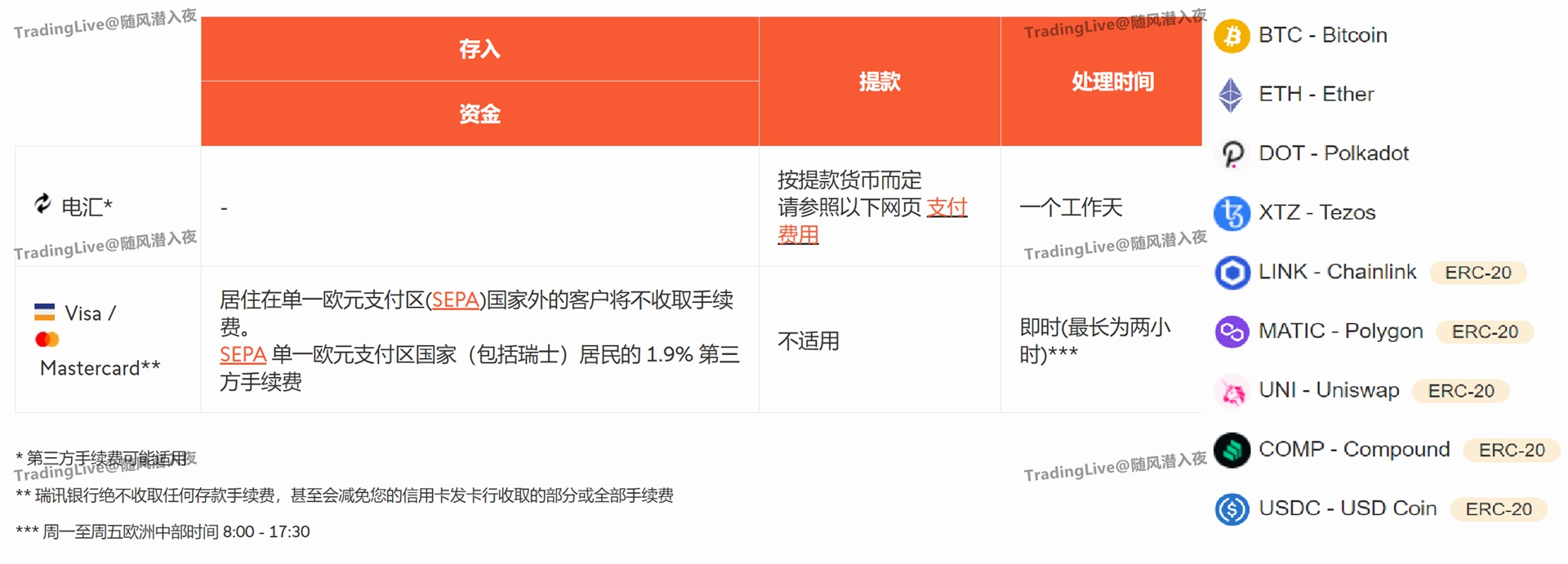Select the 资金 sub-header
Screen dimensions: 1568x564
tap(479, 113)
